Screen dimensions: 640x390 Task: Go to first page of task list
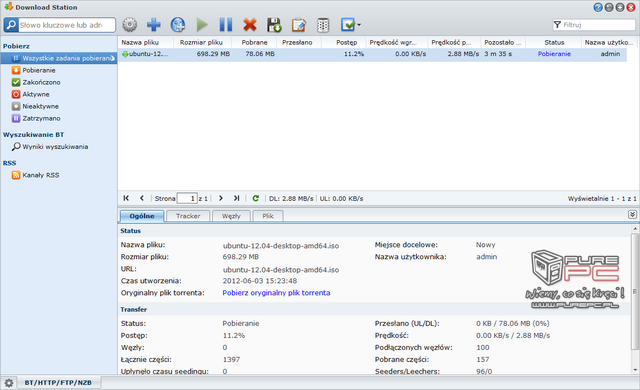click(x=126, y=198)
